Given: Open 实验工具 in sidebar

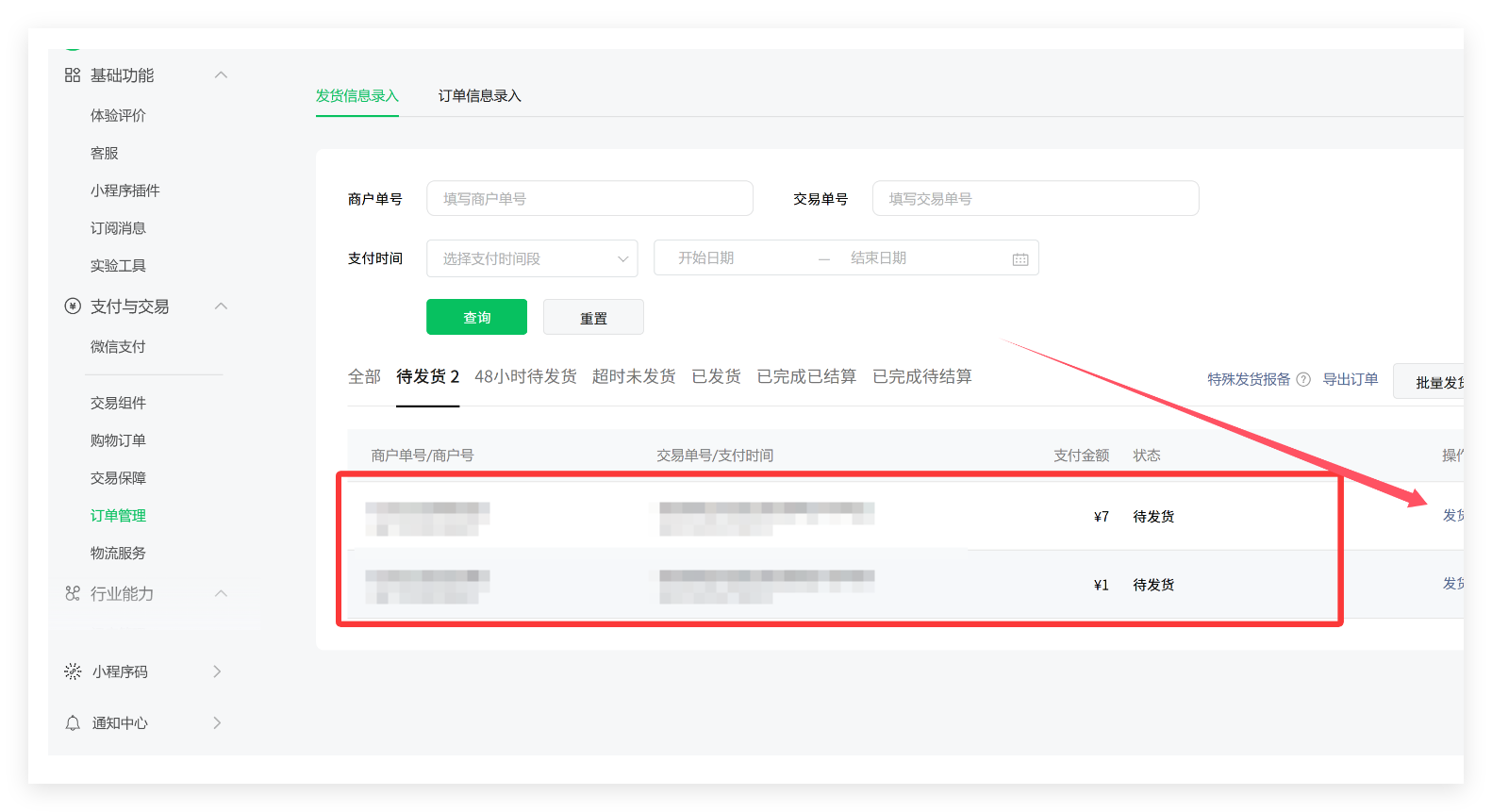Looking at the screenshot, I should (118, 266).
